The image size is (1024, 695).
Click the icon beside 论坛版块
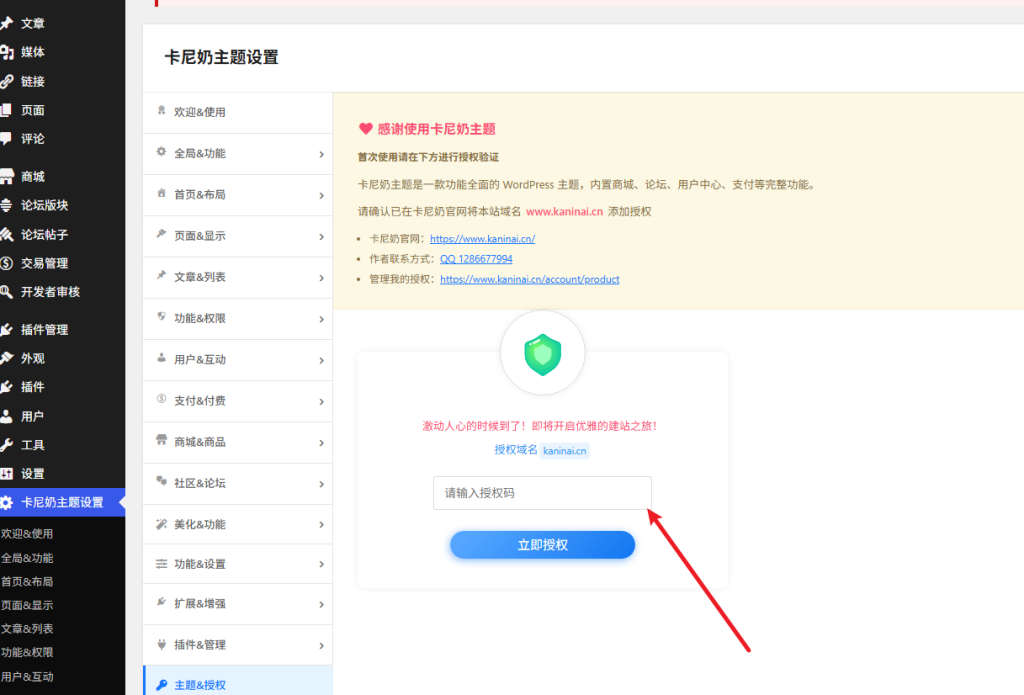coord(7,205)
